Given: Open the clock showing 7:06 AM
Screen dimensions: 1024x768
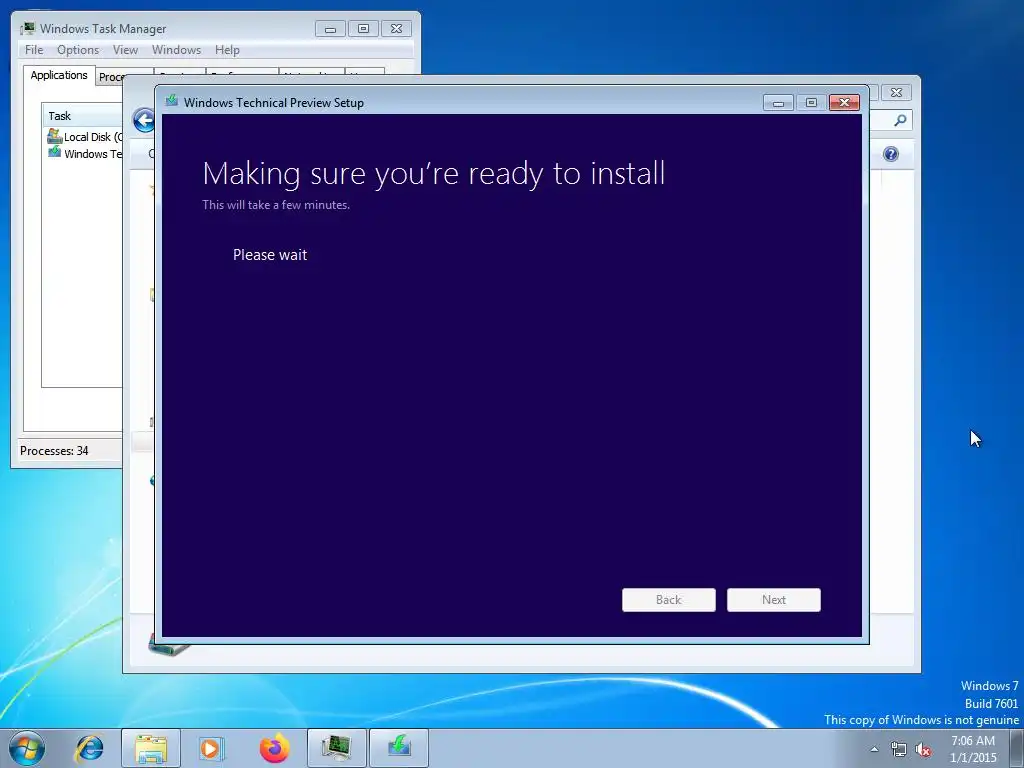Looking at the screenshot, I should [973, 749].
